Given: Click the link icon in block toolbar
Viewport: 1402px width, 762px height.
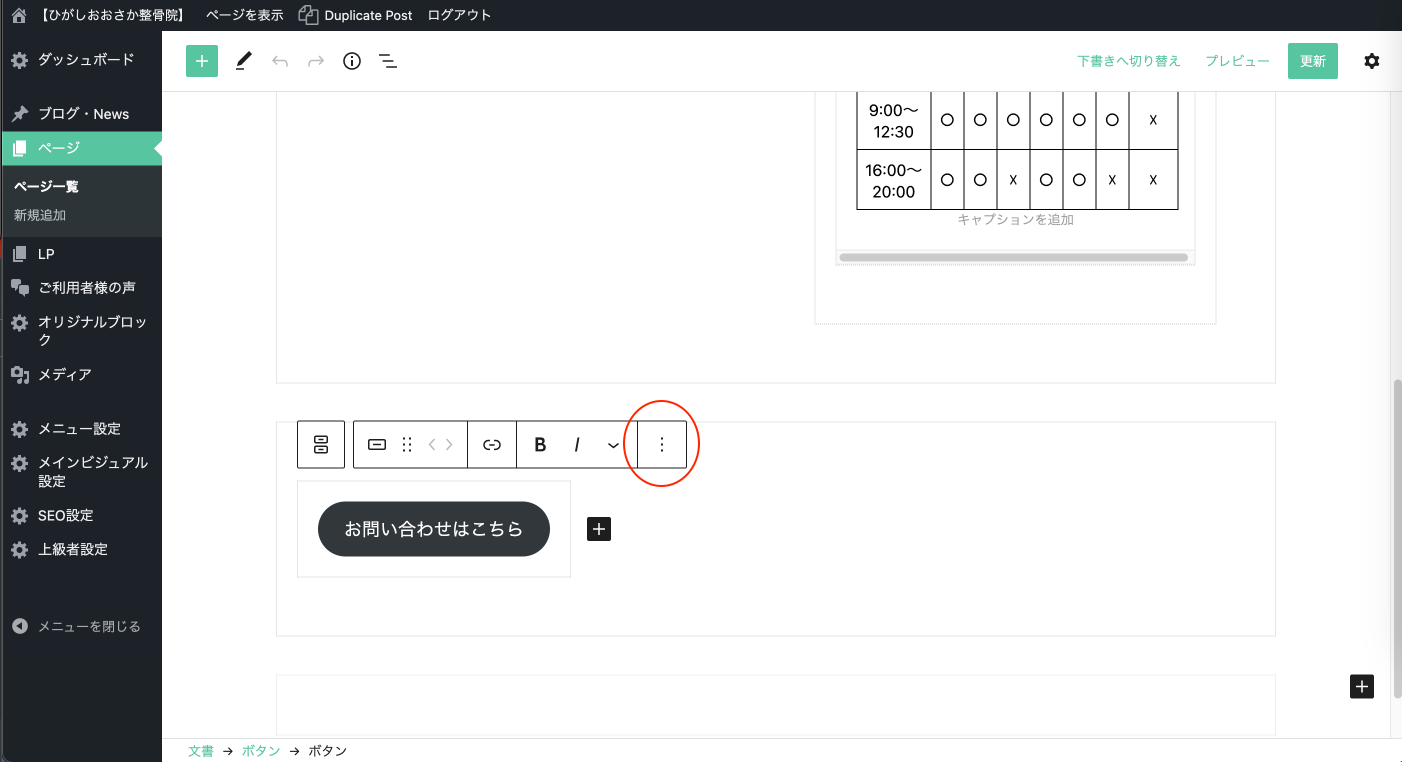Looking at the screenshot, I should click(x=492, y=445).
